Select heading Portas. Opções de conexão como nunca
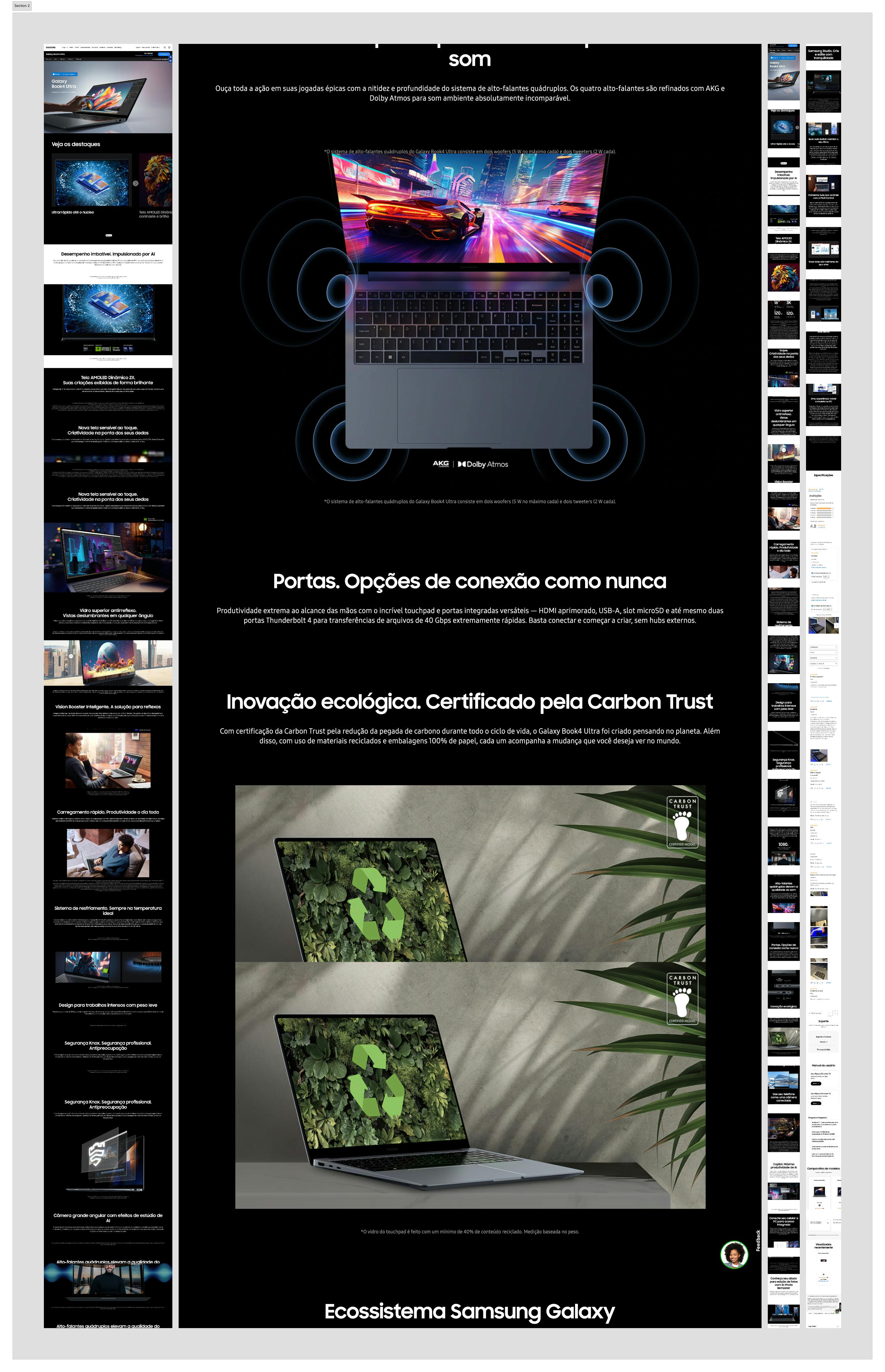This screenshot has width=885, height=1372. pos(469,581)
